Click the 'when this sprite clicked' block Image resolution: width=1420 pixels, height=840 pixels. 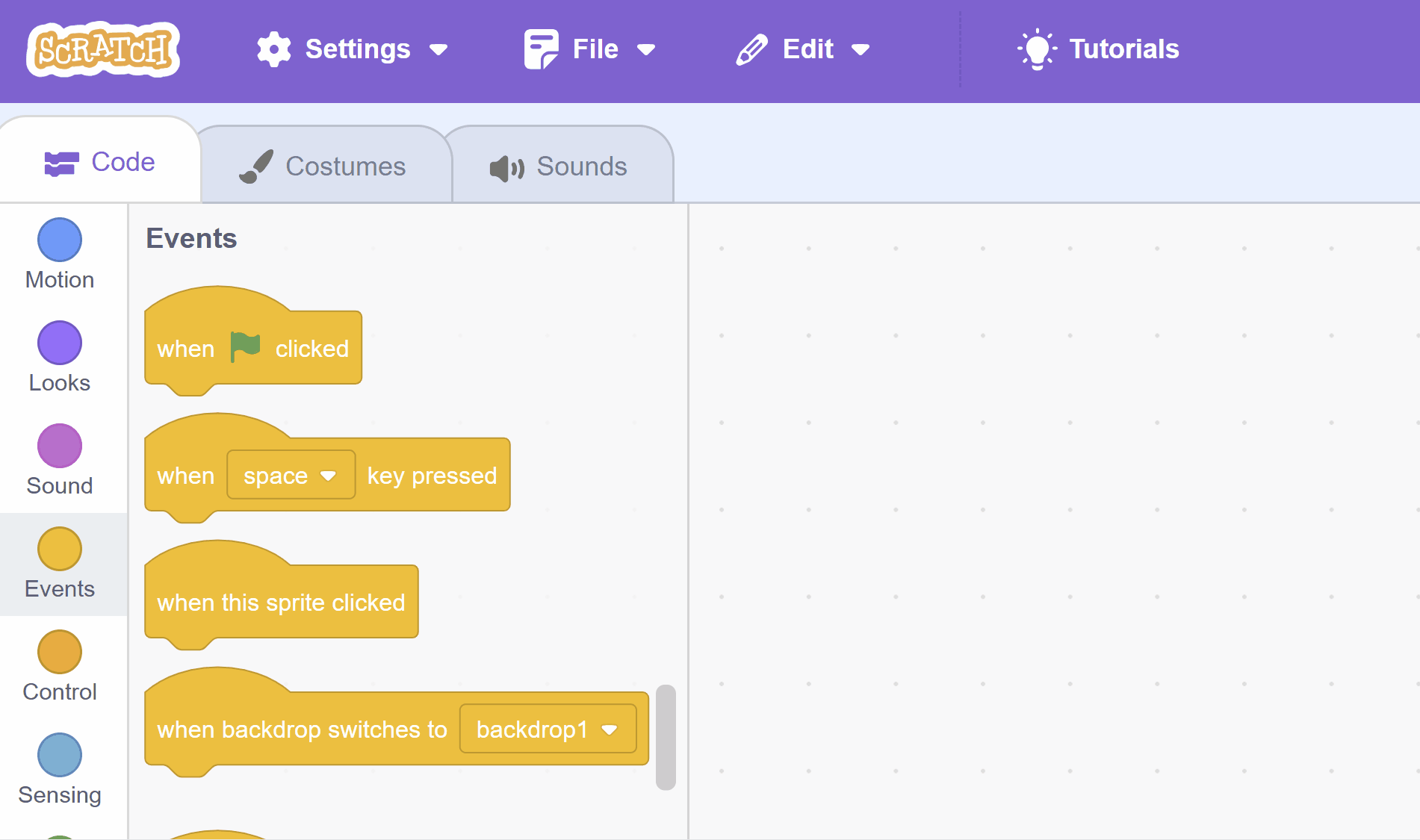click(281, 603)
